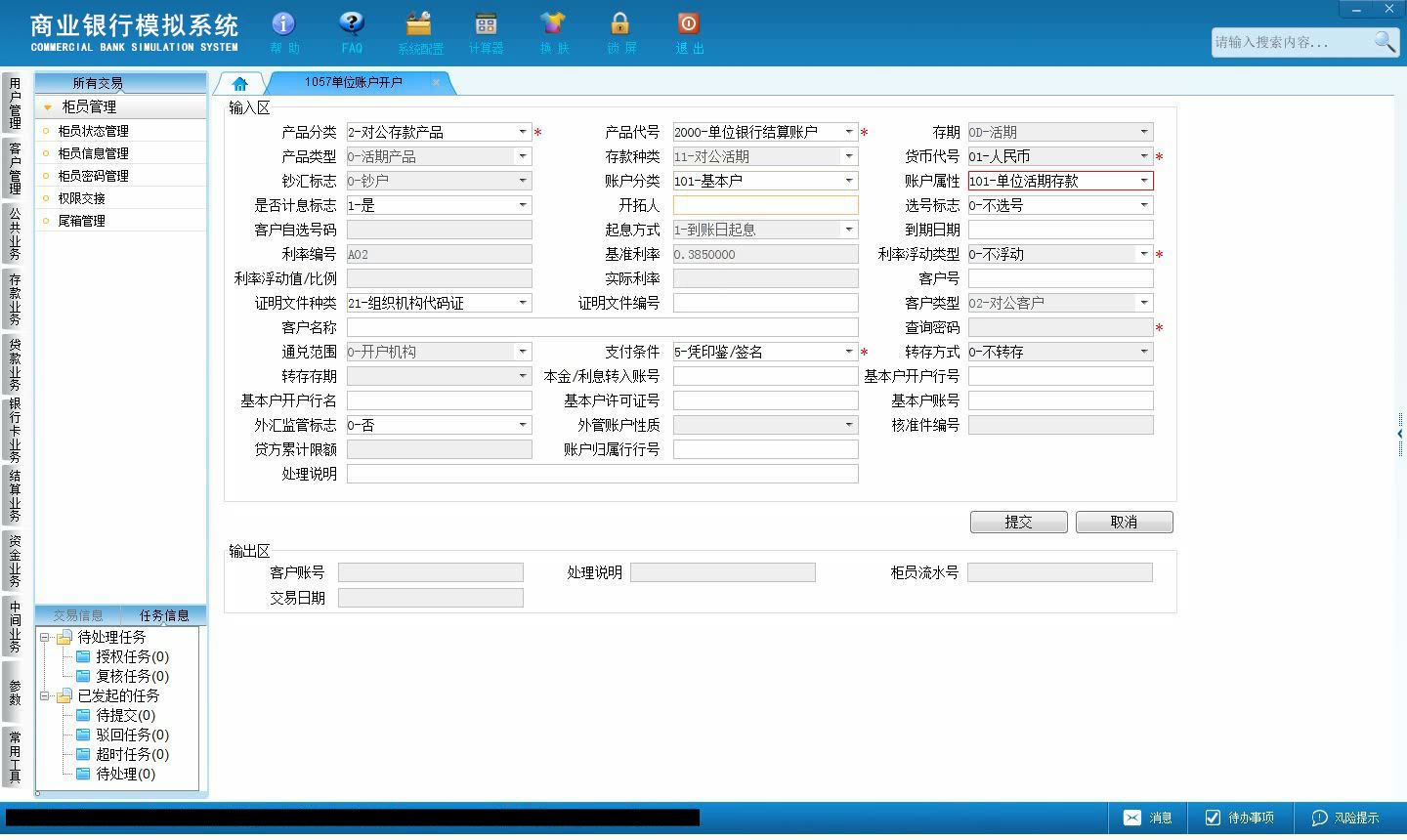Switch to 结算业务 side tab
Viewport: 1407px width, 840px height.
pos(15,495)
